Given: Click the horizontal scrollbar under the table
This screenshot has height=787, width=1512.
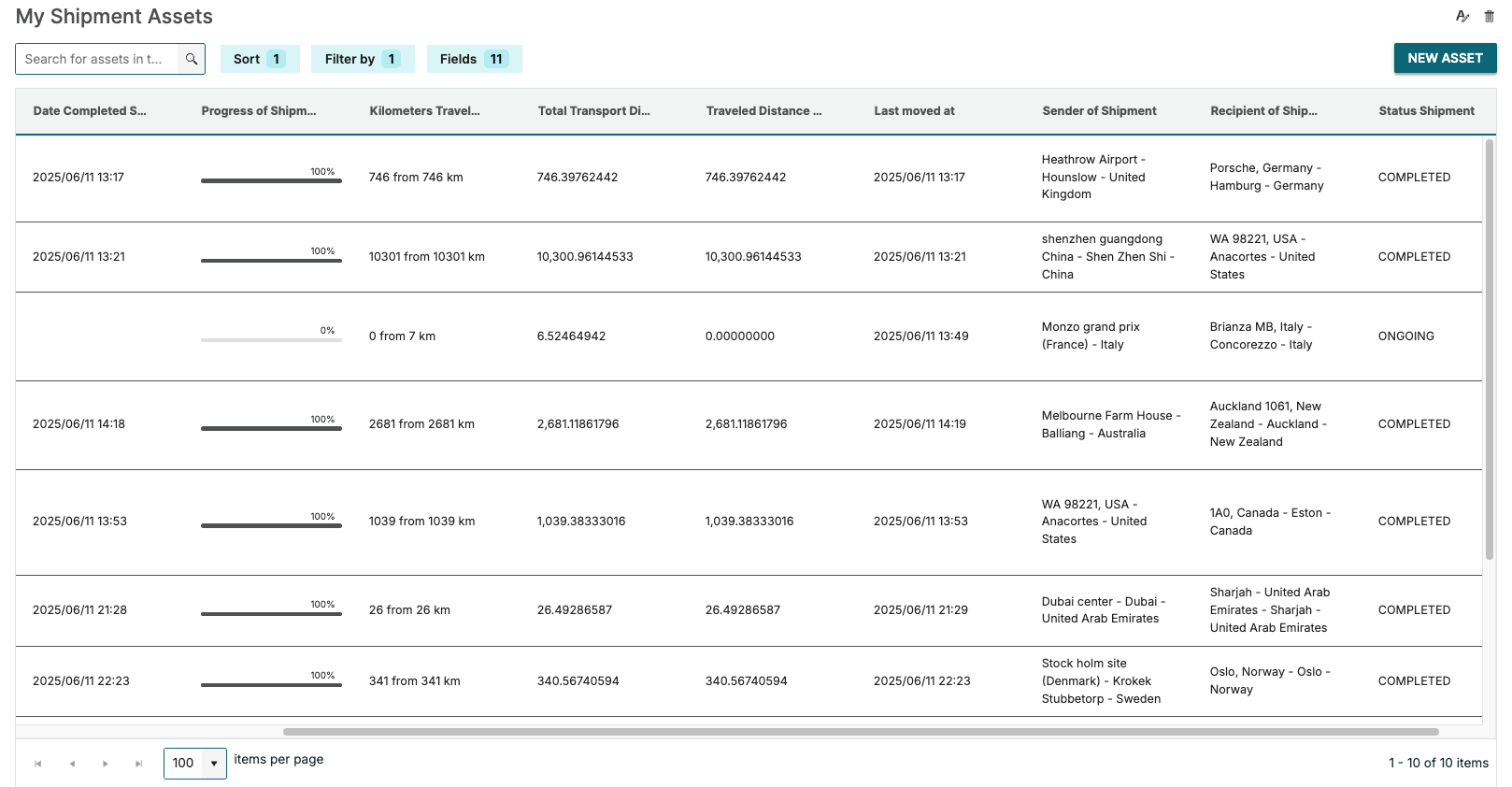Looking at the screenshot, I should click(860, 732).
